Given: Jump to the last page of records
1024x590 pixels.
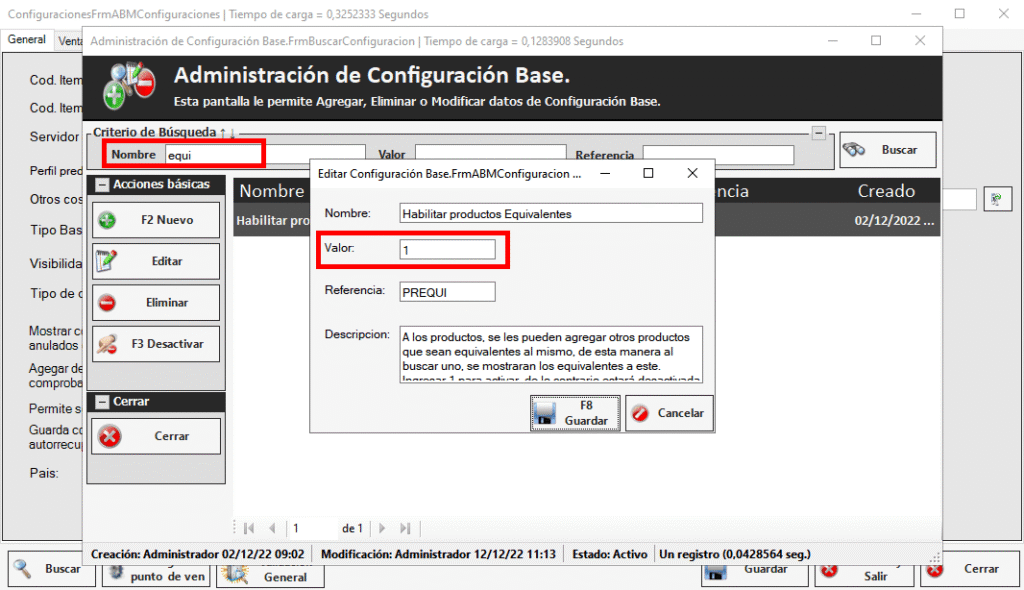Looking at the screenshot, I should pos(405,528).
